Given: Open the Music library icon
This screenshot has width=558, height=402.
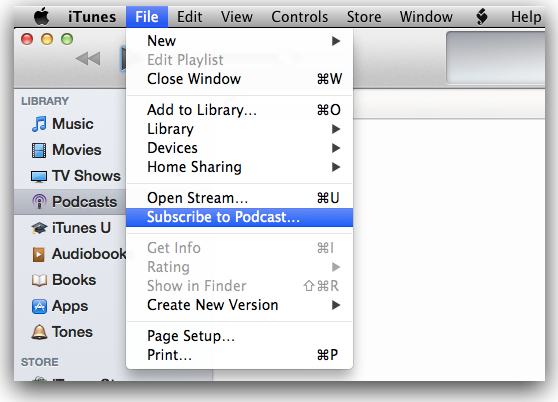Looking at the screenshot, I should (x=39, y=124).
